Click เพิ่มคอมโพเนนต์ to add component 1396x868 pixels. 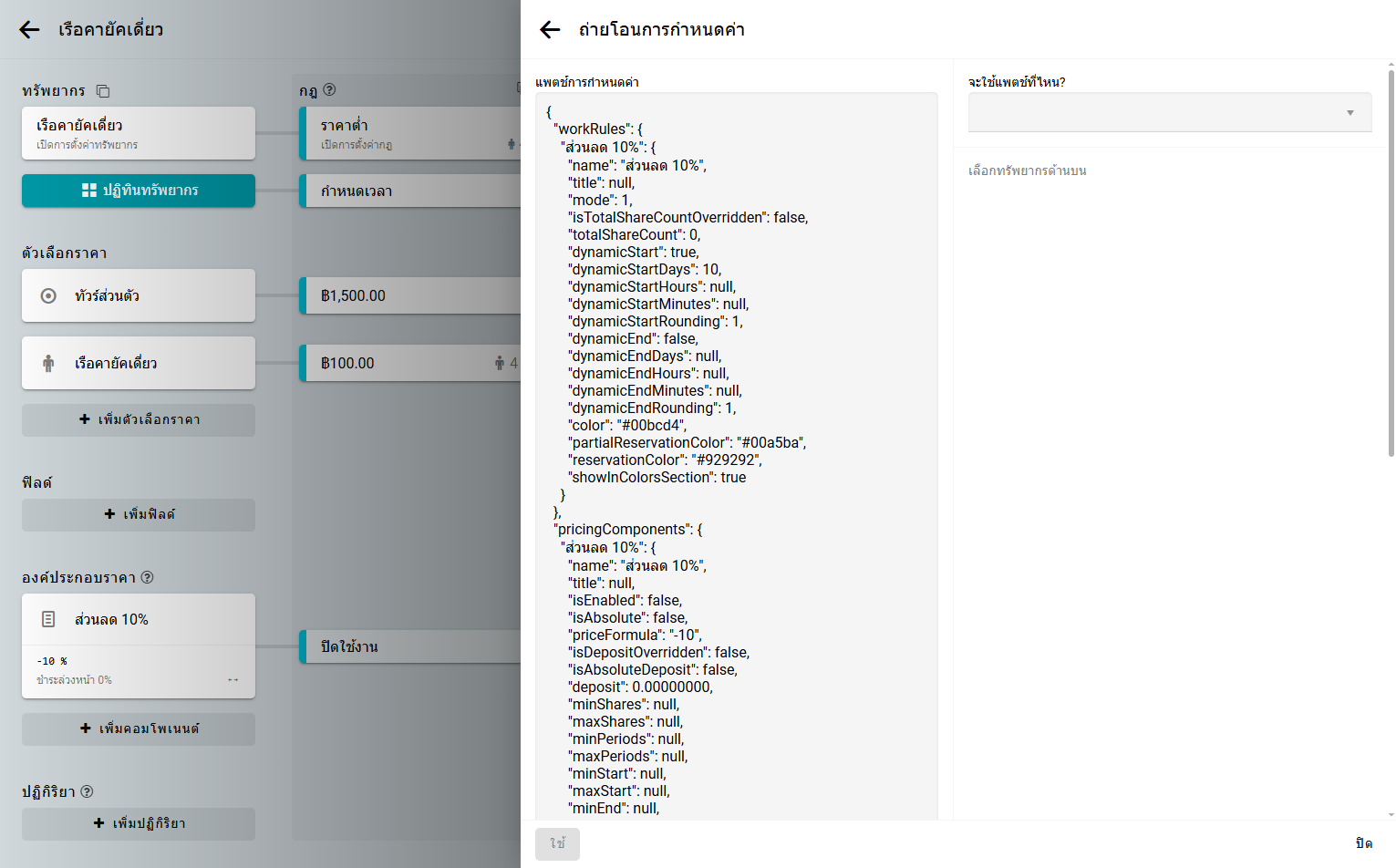[x=139, y=729]
